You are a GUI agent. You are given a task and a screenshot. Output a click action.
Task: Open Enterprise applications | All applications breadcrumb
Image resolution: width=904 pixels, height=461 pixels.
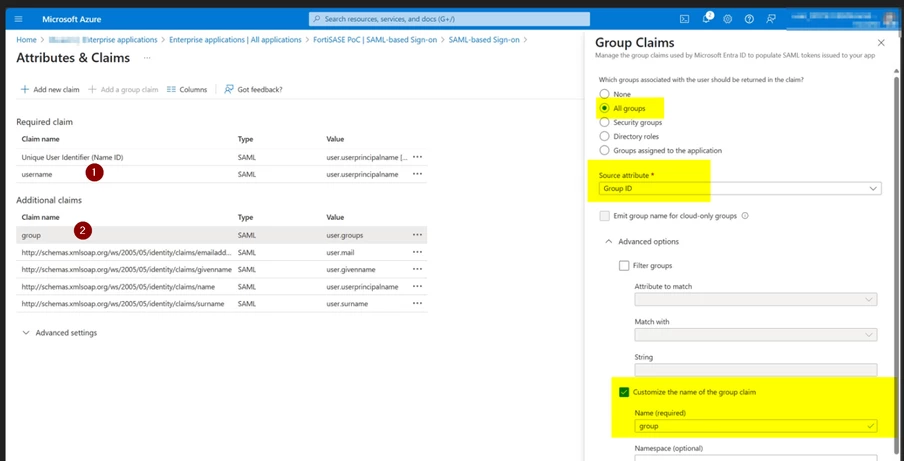point(235,40)
